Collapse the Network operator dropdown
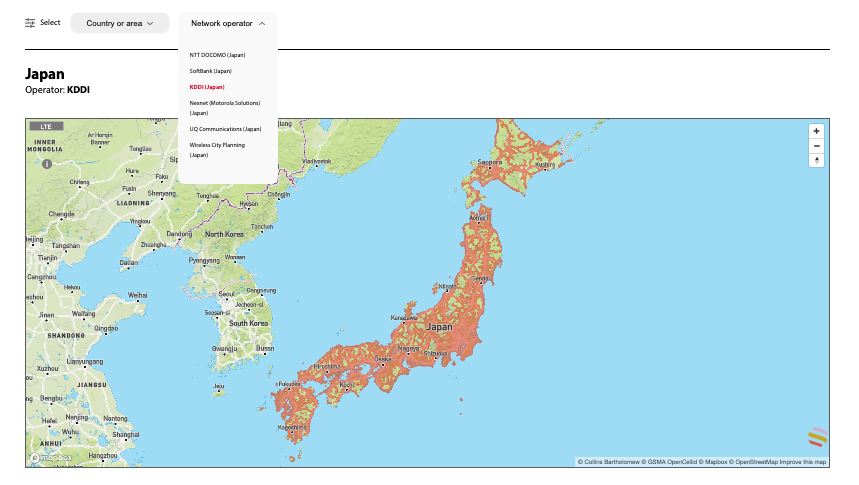This screenshot has height=485, width=859. point(228,23)
